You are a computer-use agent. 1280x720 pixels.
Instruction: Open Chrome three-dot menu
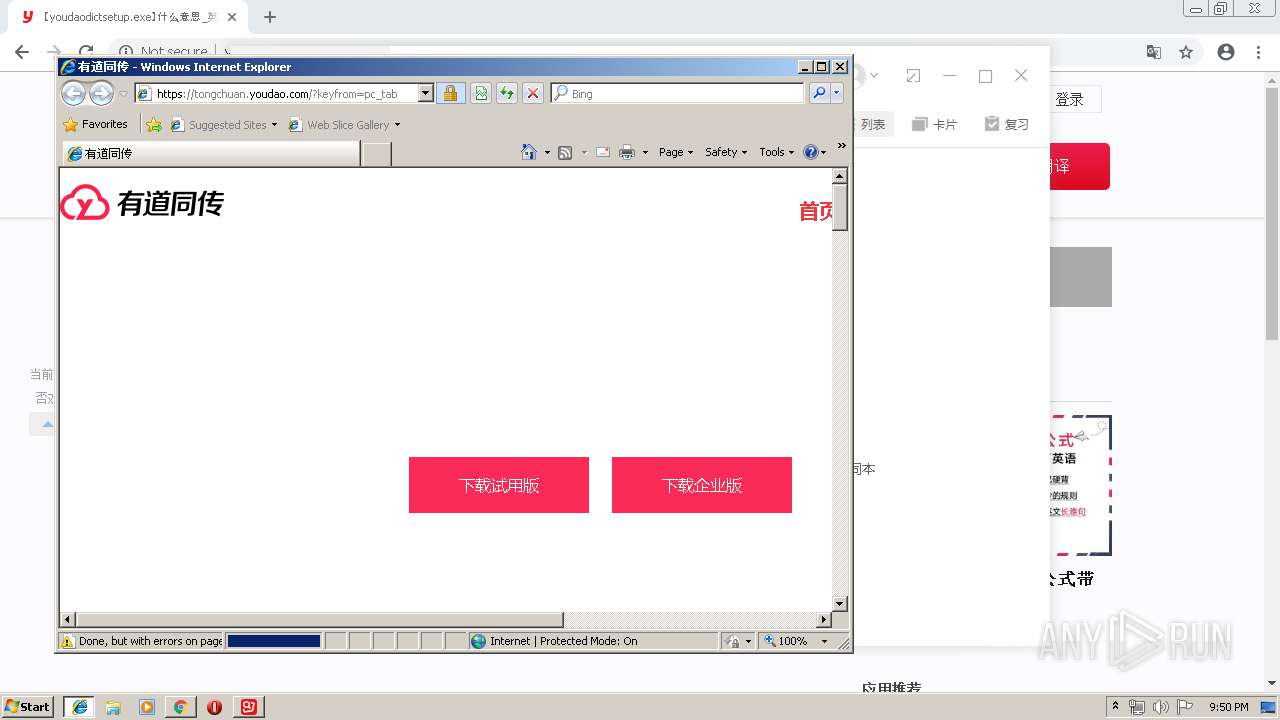pos(1259,52)
